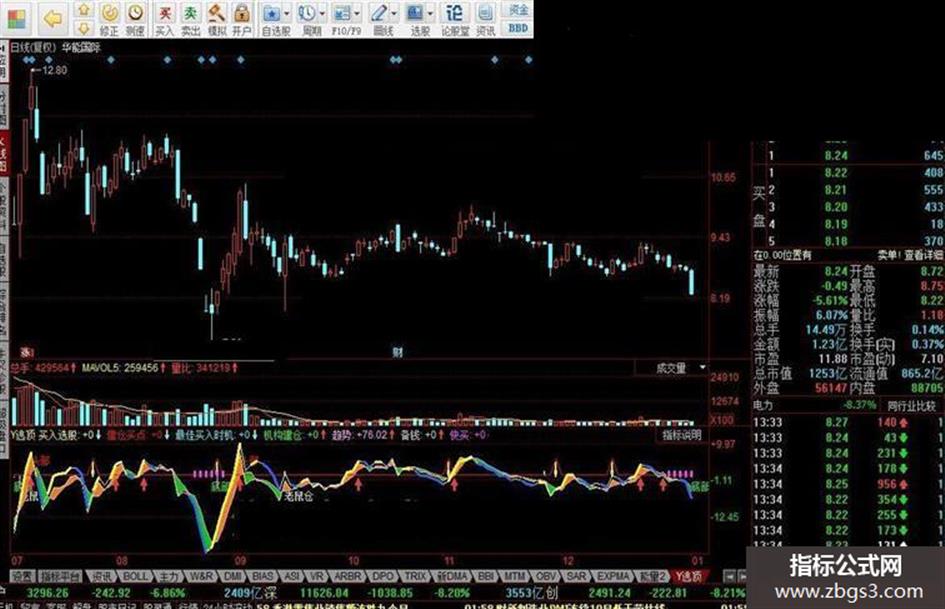Click the yellow up arrow icon
Screen dimensions: 945x609
[x=84, y=10]
